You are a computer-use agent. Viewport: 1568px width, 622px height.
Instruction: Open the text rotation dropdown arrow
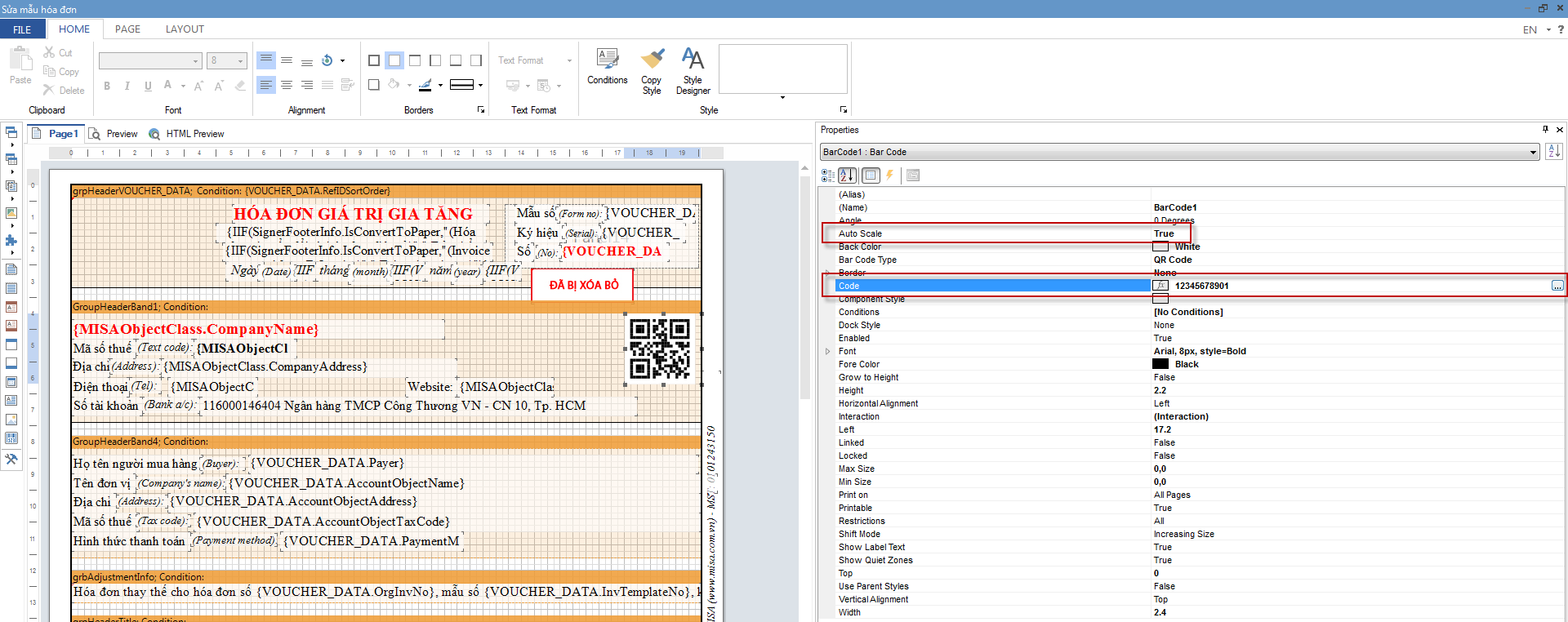click(x=342, y=60)
